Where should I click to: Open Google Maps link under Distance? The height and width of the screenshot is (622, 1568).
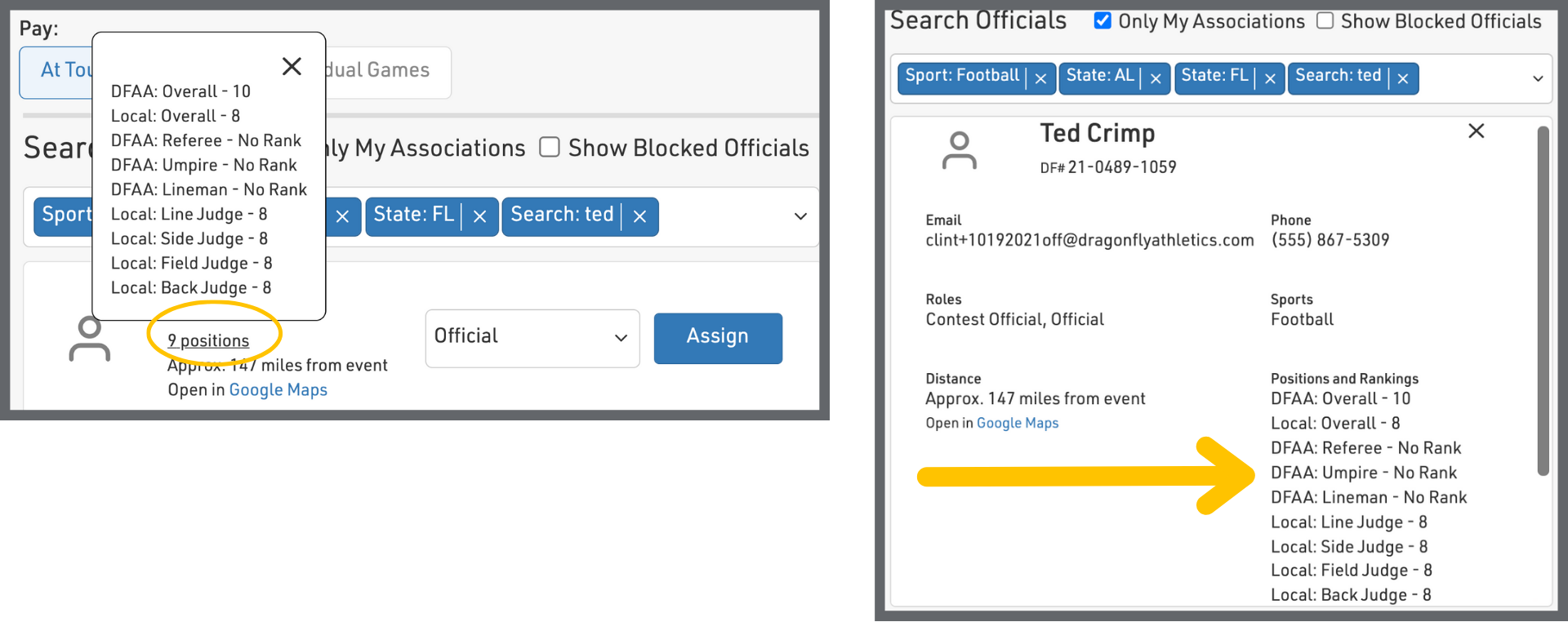click(x=1017, y=423)
